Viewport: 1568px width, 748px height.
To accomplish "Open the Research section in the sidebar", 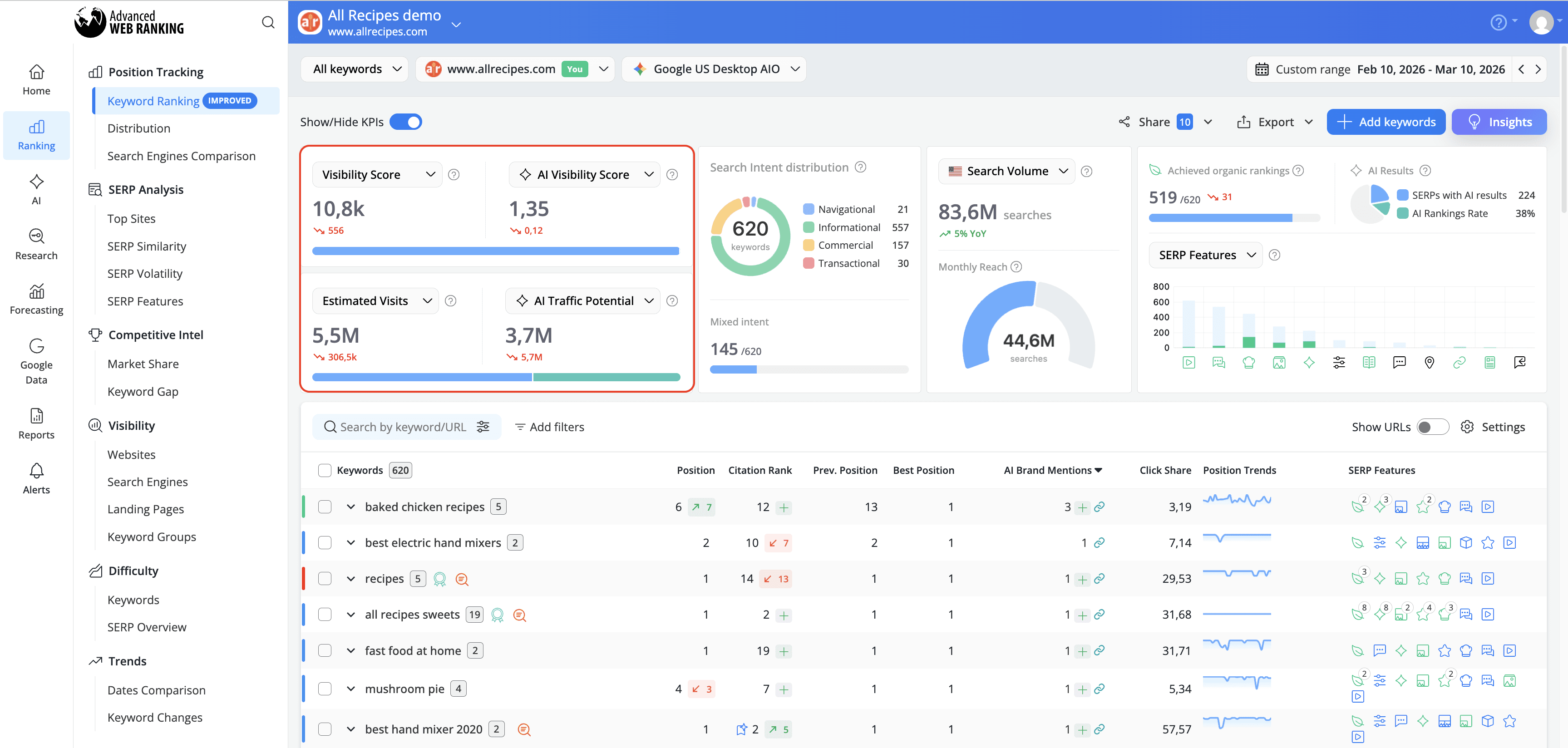I will tap(36, 243).
